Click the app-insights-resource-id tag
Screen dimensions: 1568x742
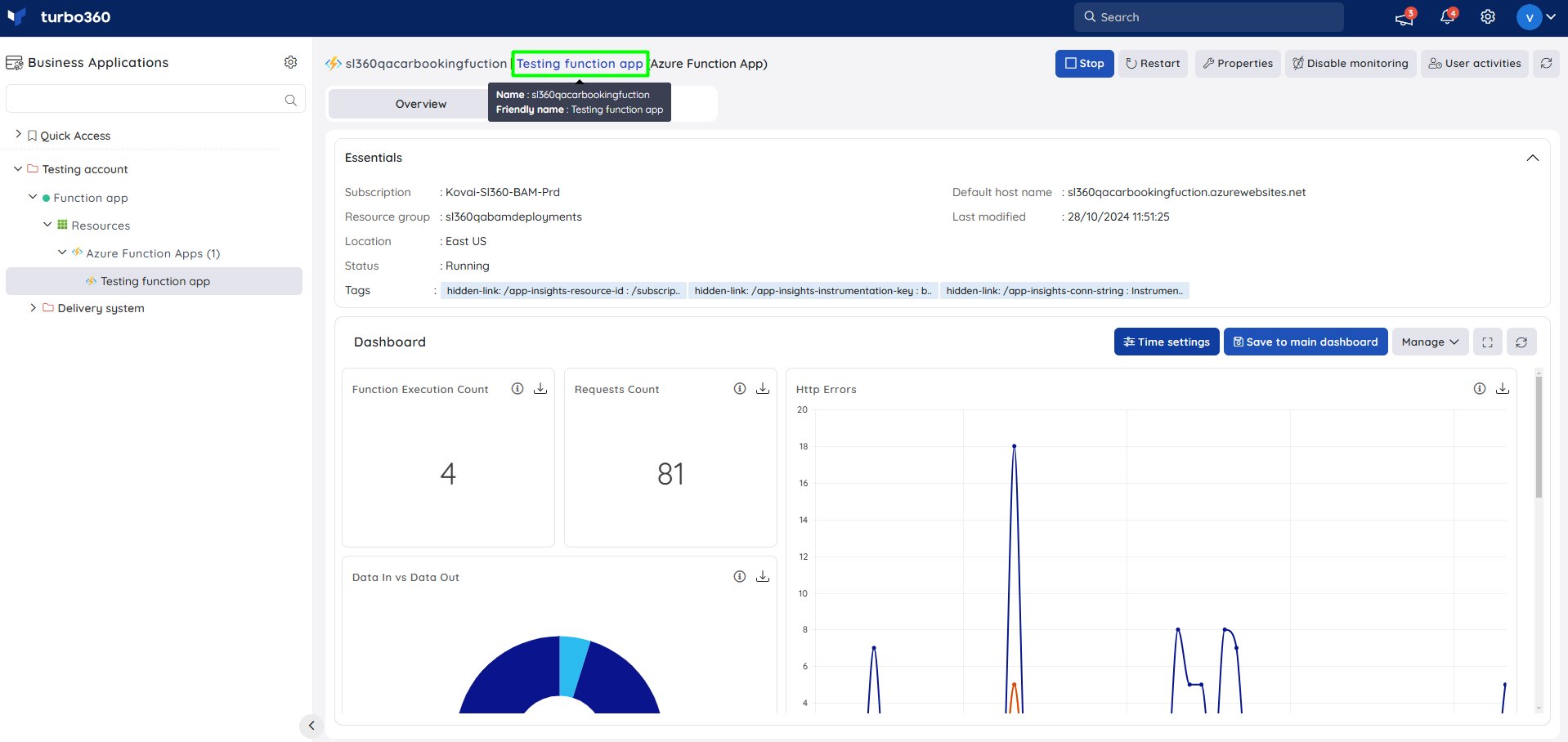click(x=563, y=291)
